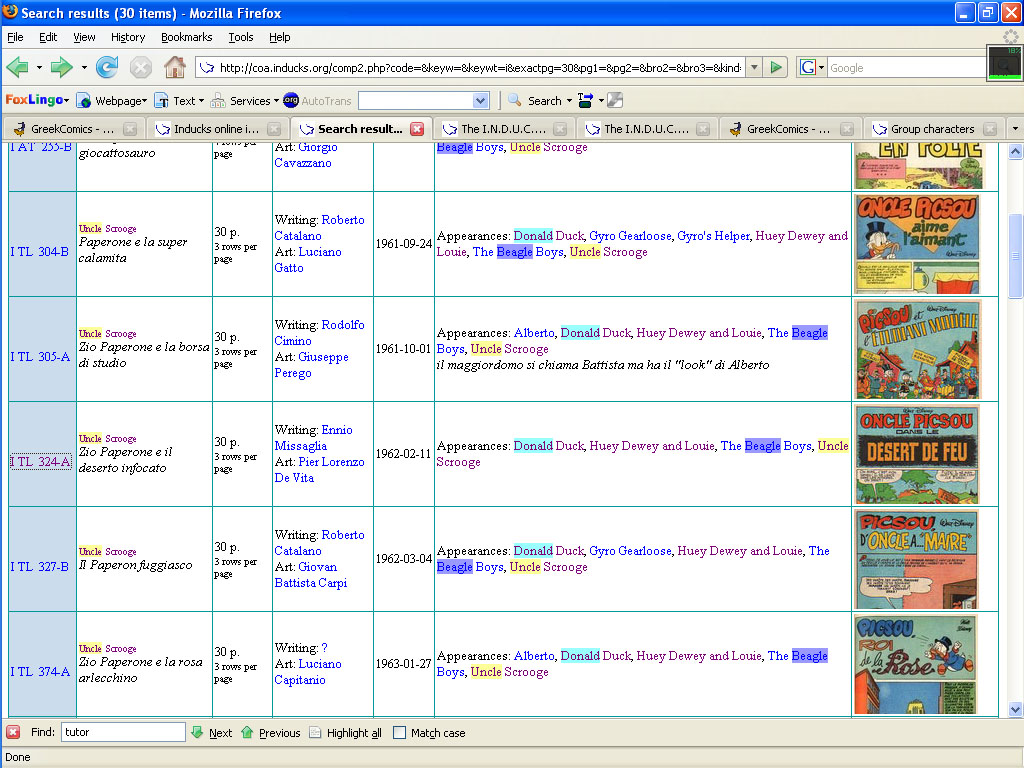Click the greyed-out Stop loading icon
This screenshot has height=768, width=1024.
pyautogui.click(x=140, y=67)
